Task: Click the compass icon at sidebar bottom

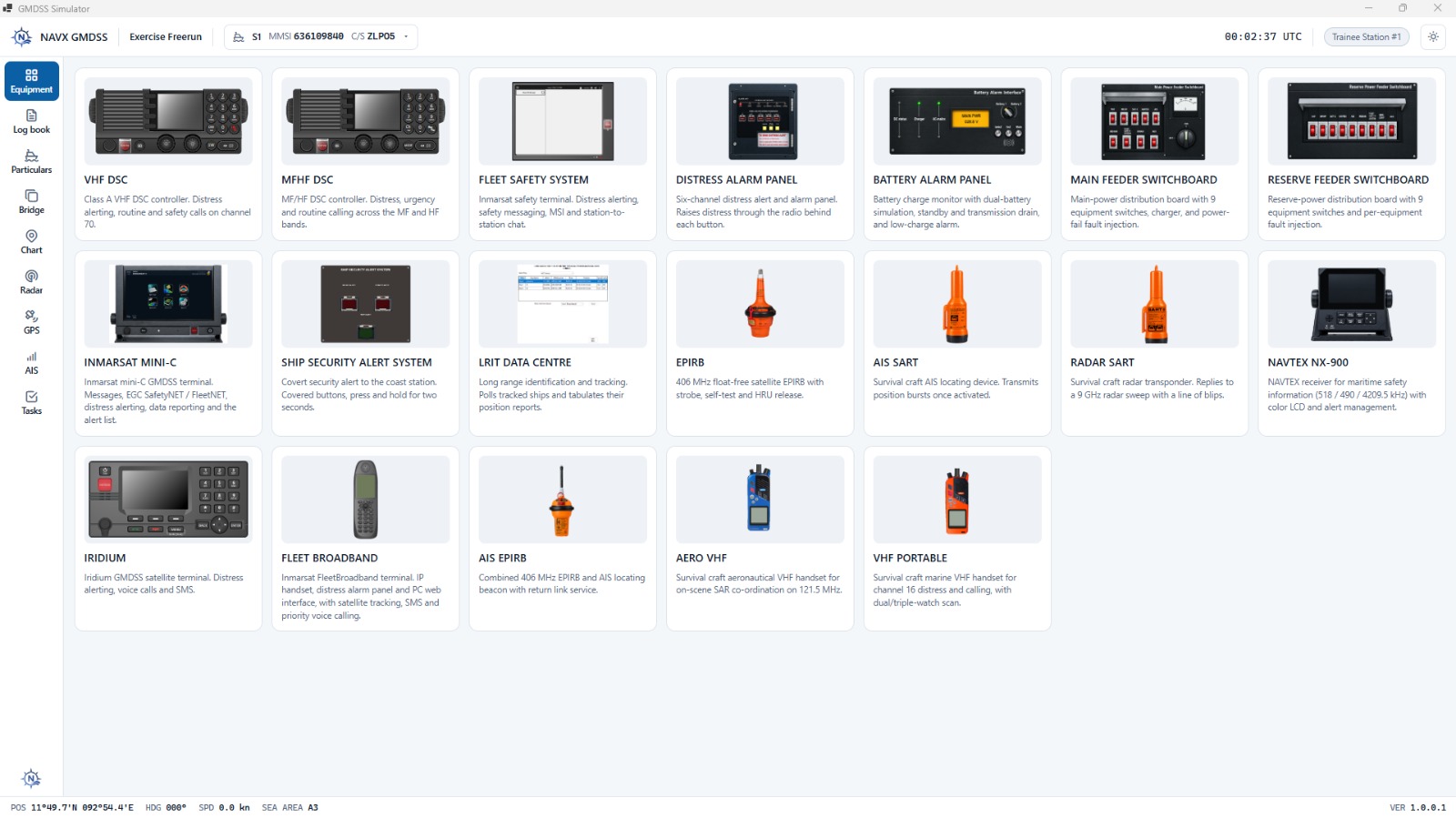Action: click(x=31, y=778)
